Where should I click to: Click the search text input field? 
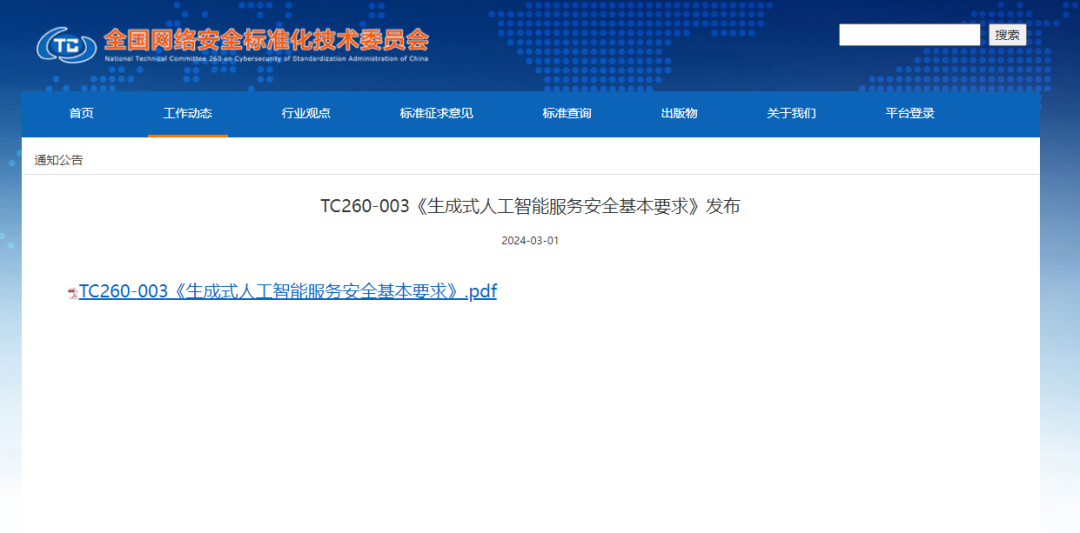pos(909,35)
